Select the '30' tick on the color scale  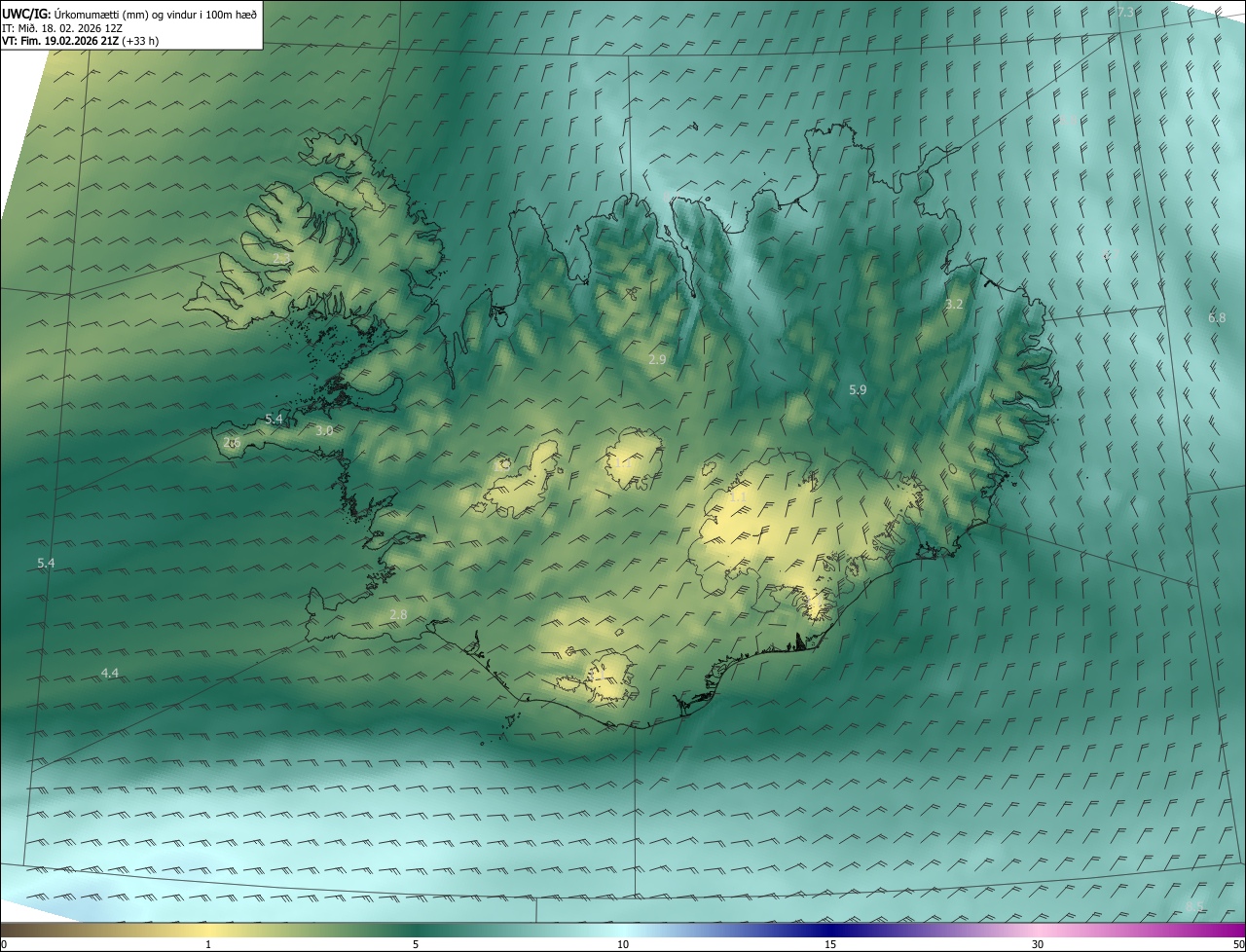1038,944
